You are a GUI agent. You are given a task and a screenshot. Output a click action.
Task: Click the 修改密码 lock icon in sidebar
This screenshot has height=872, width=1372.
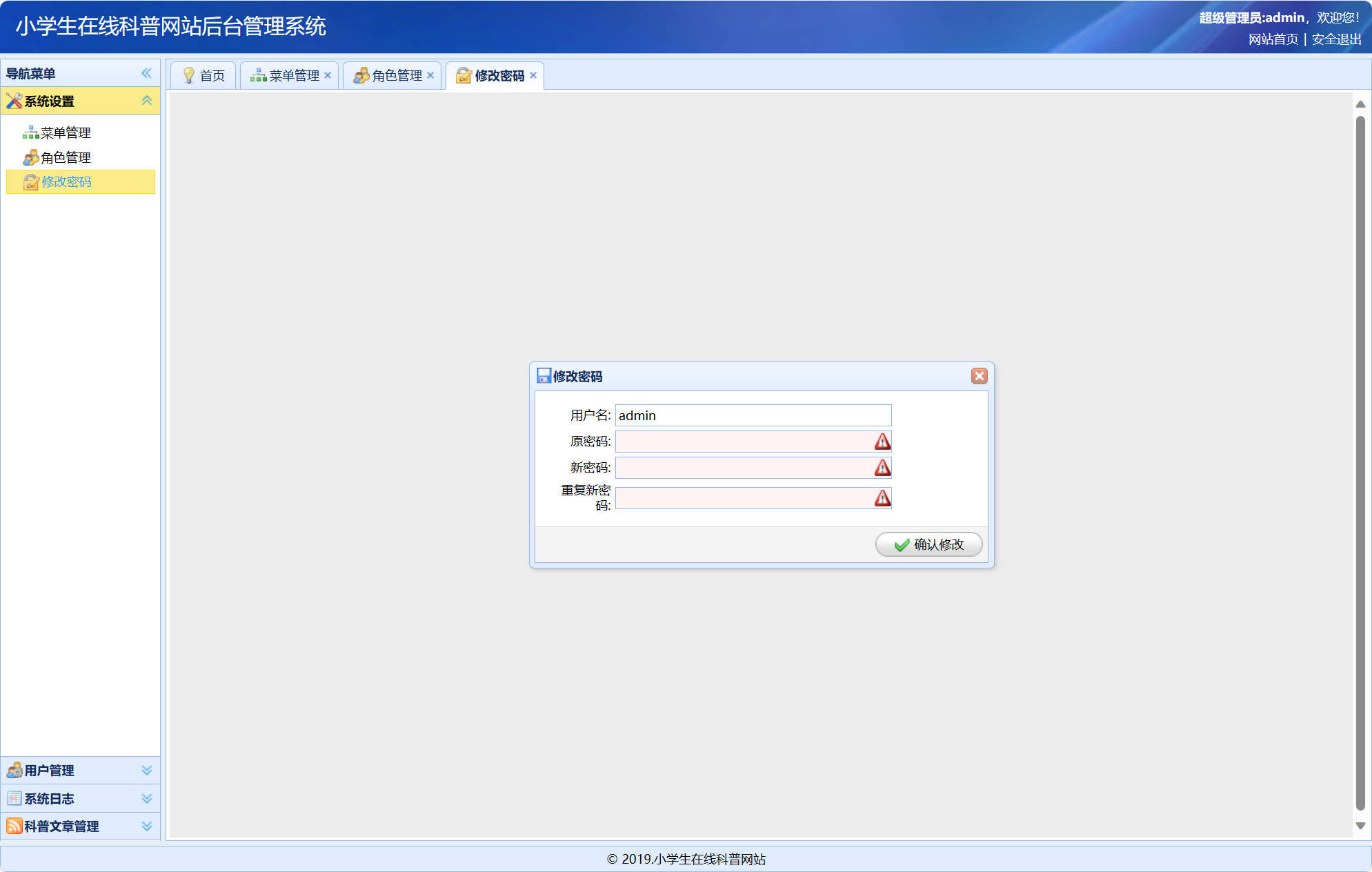(30, 182)
